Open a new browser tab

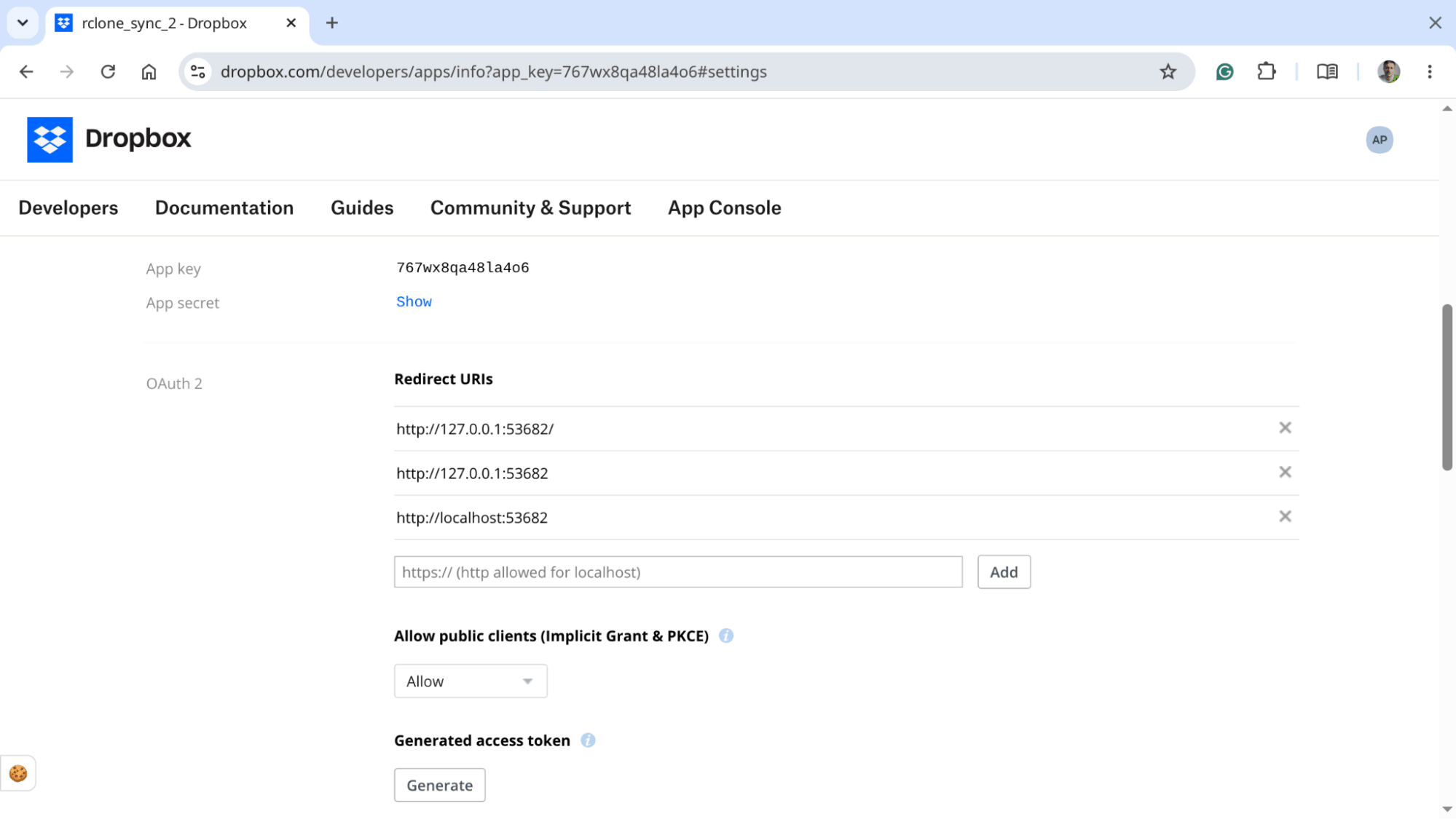tap(332, 23)
